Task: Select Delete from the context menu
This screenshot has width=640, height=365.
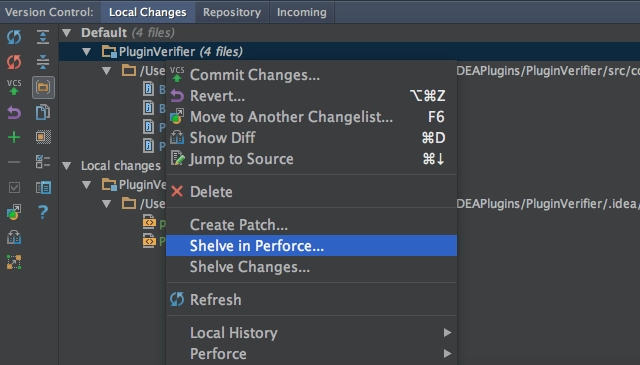Action: [311, 191]
